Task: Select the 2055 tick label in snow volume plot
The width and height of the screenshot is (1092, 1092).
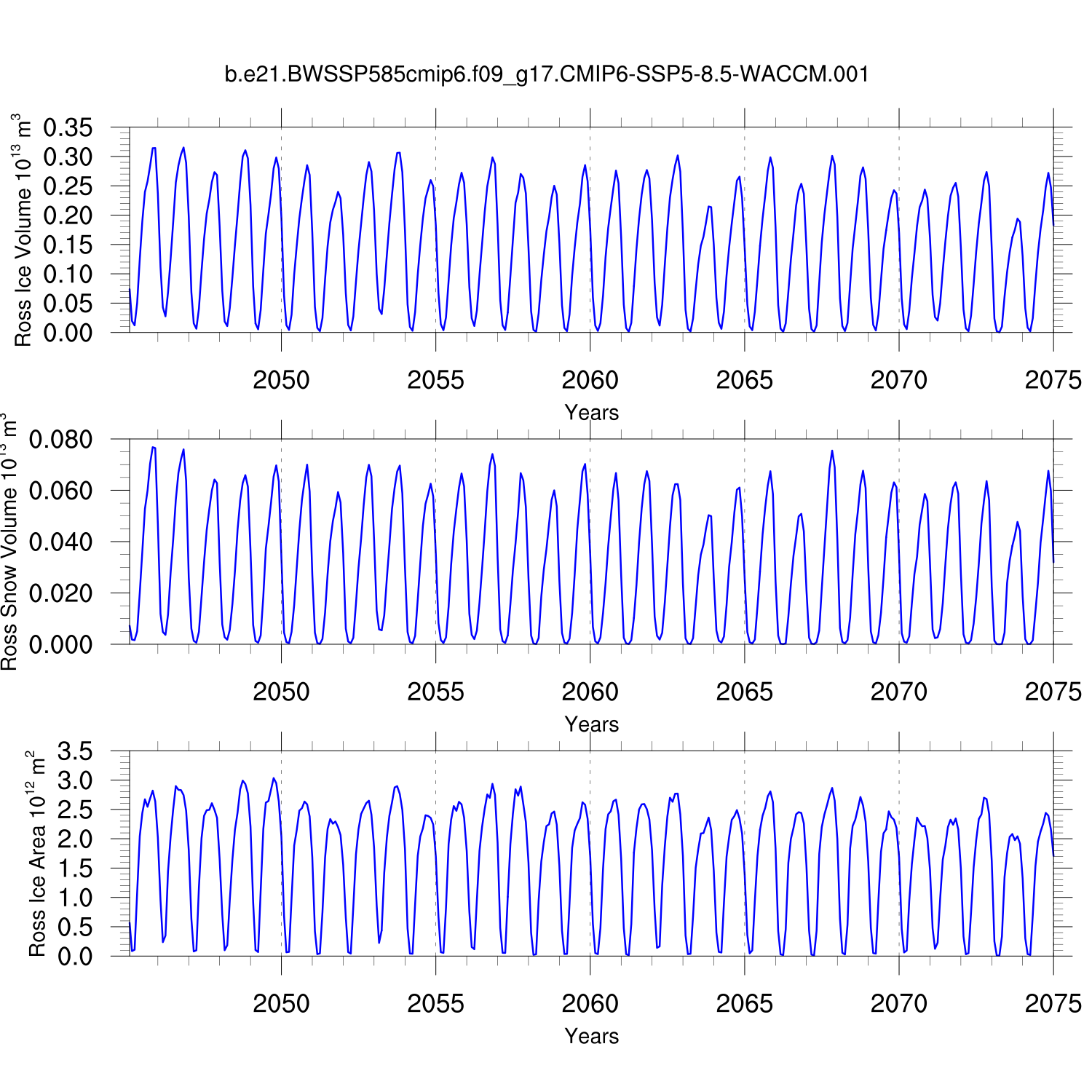Action: [435, 692]
